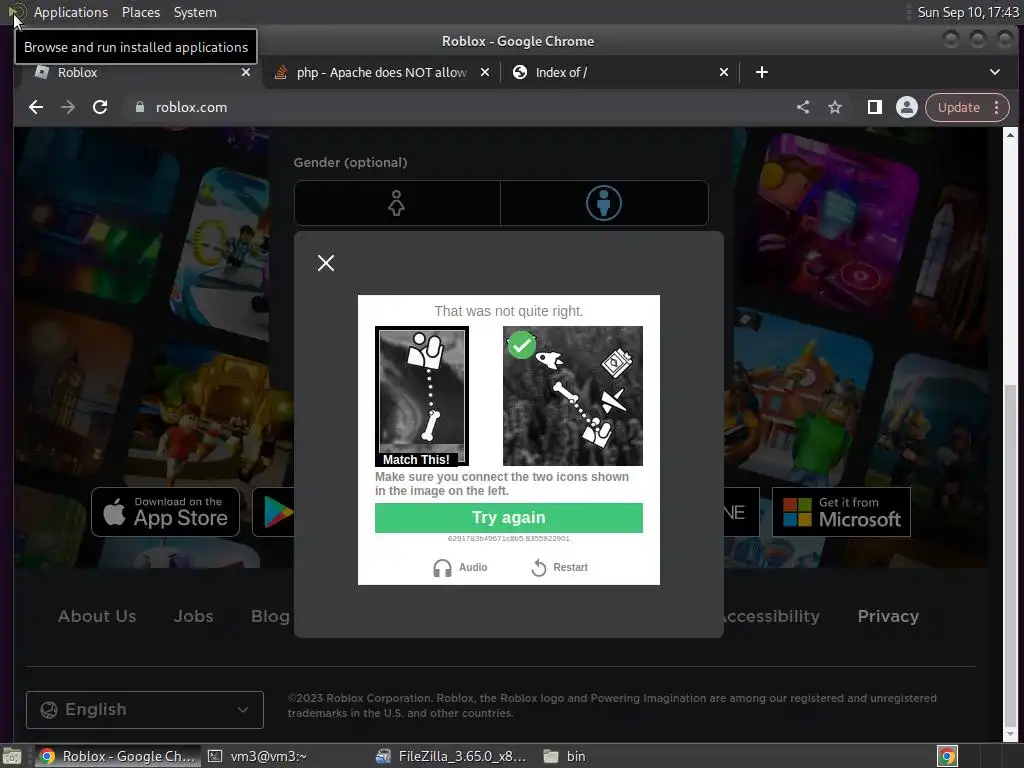Open the System menu
The height and width of the screenshot is (768, 1024).
tap(195, 12)
